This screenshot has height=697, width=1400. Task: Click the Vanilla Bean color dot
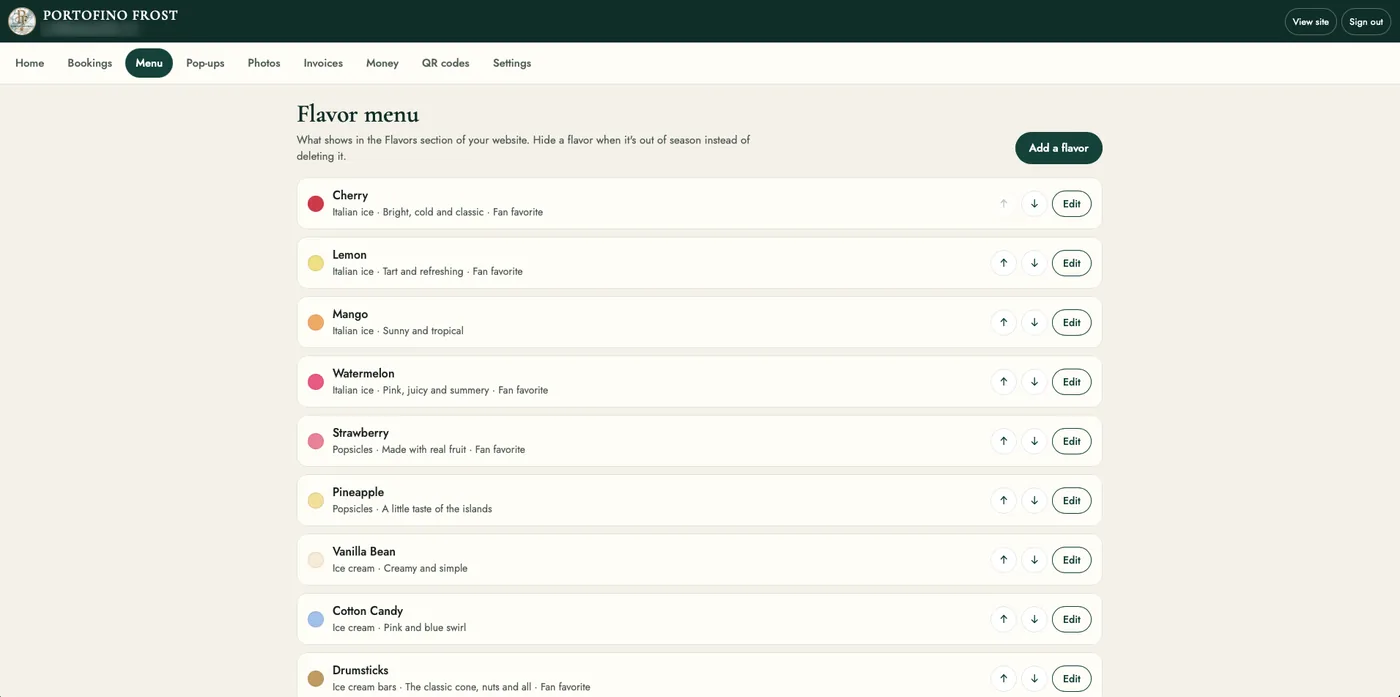(x=316, y=560)
